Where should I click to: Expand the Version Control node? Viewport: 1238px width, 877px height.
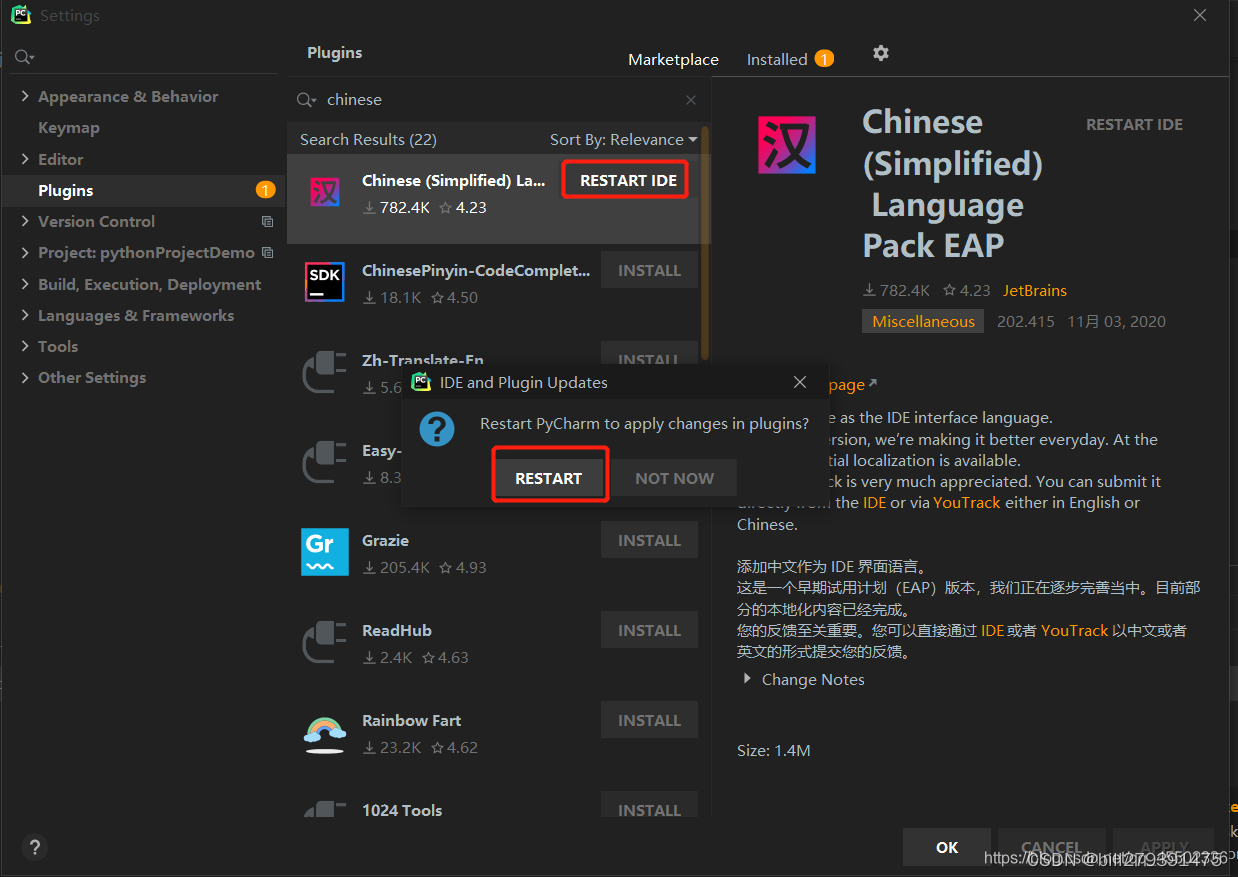point(25,221)
